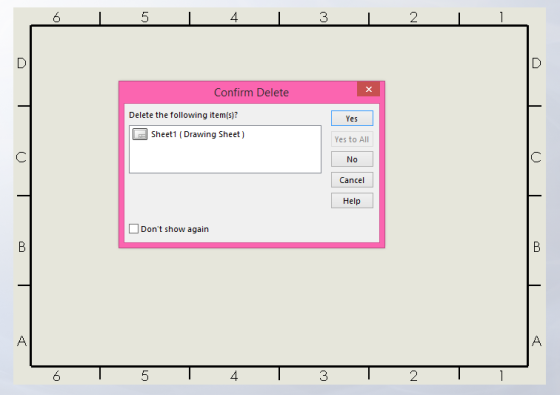Enable the Don't show again checkbox

click(134, 229)
